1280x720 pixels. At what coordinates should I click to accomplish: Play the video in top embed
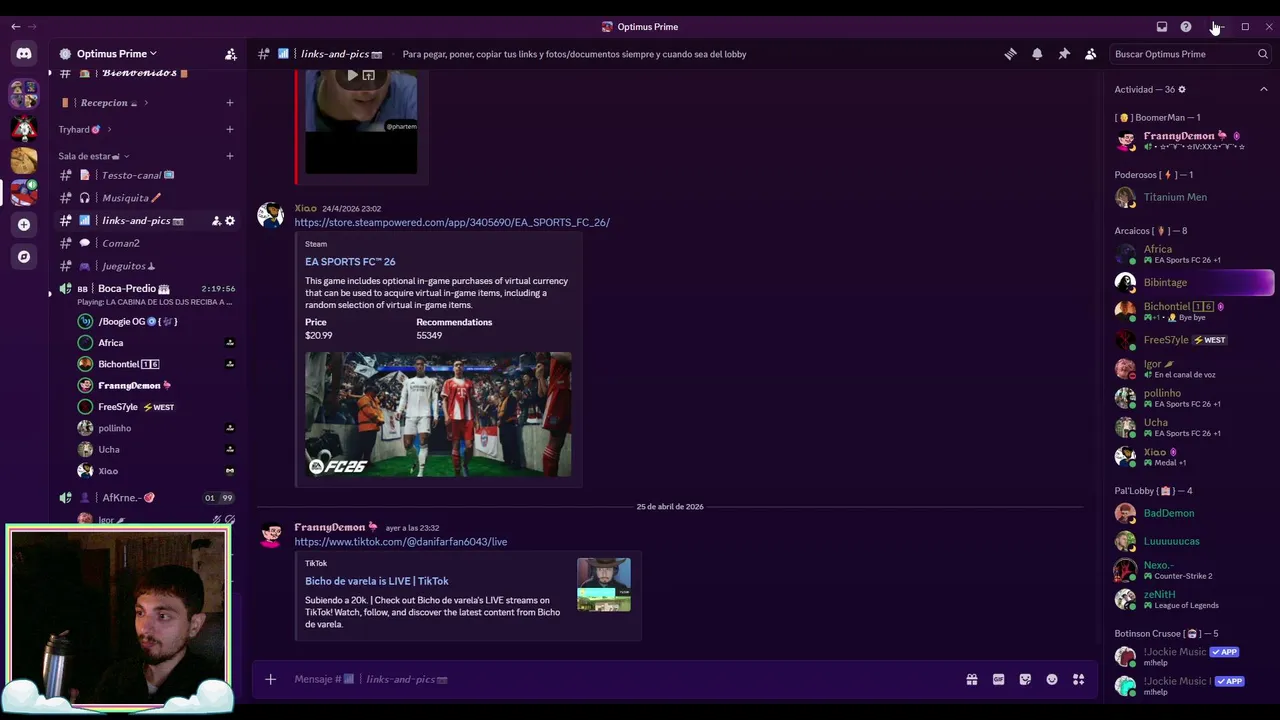coord(352,75)
